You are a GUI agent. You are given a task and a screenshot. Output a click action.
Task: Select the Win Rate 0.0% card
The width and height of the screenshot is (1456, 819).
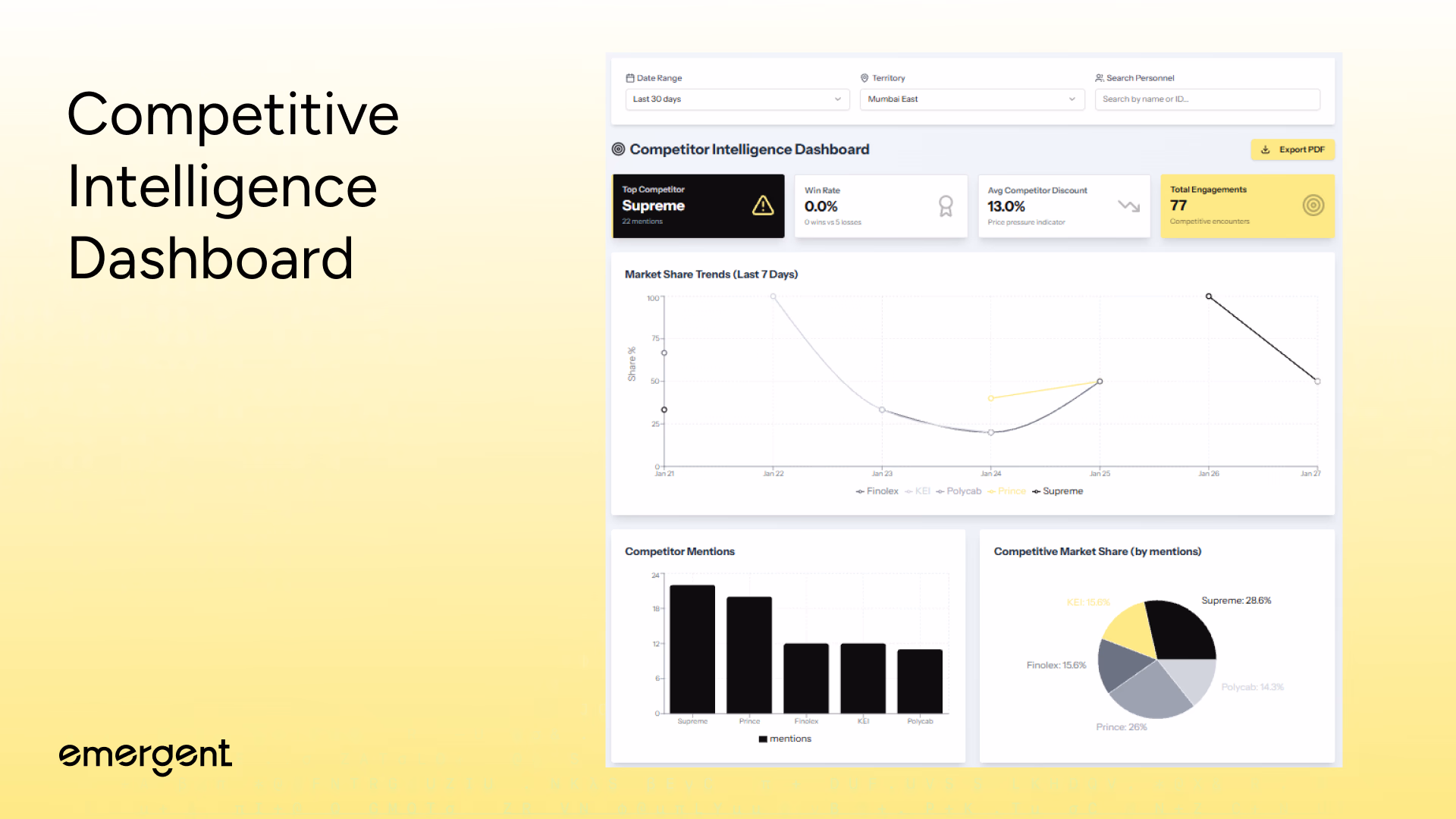[x=881, y=206]
